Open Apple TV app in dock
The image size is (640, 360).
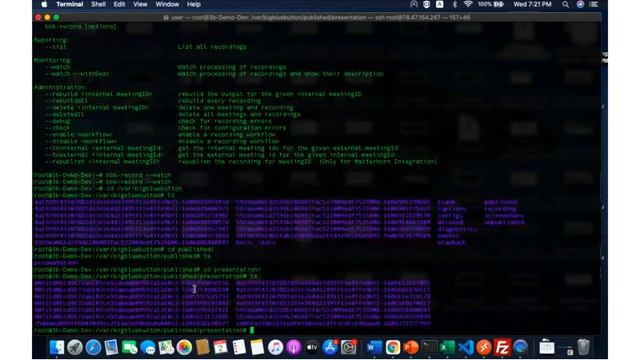tap(312, 347)
